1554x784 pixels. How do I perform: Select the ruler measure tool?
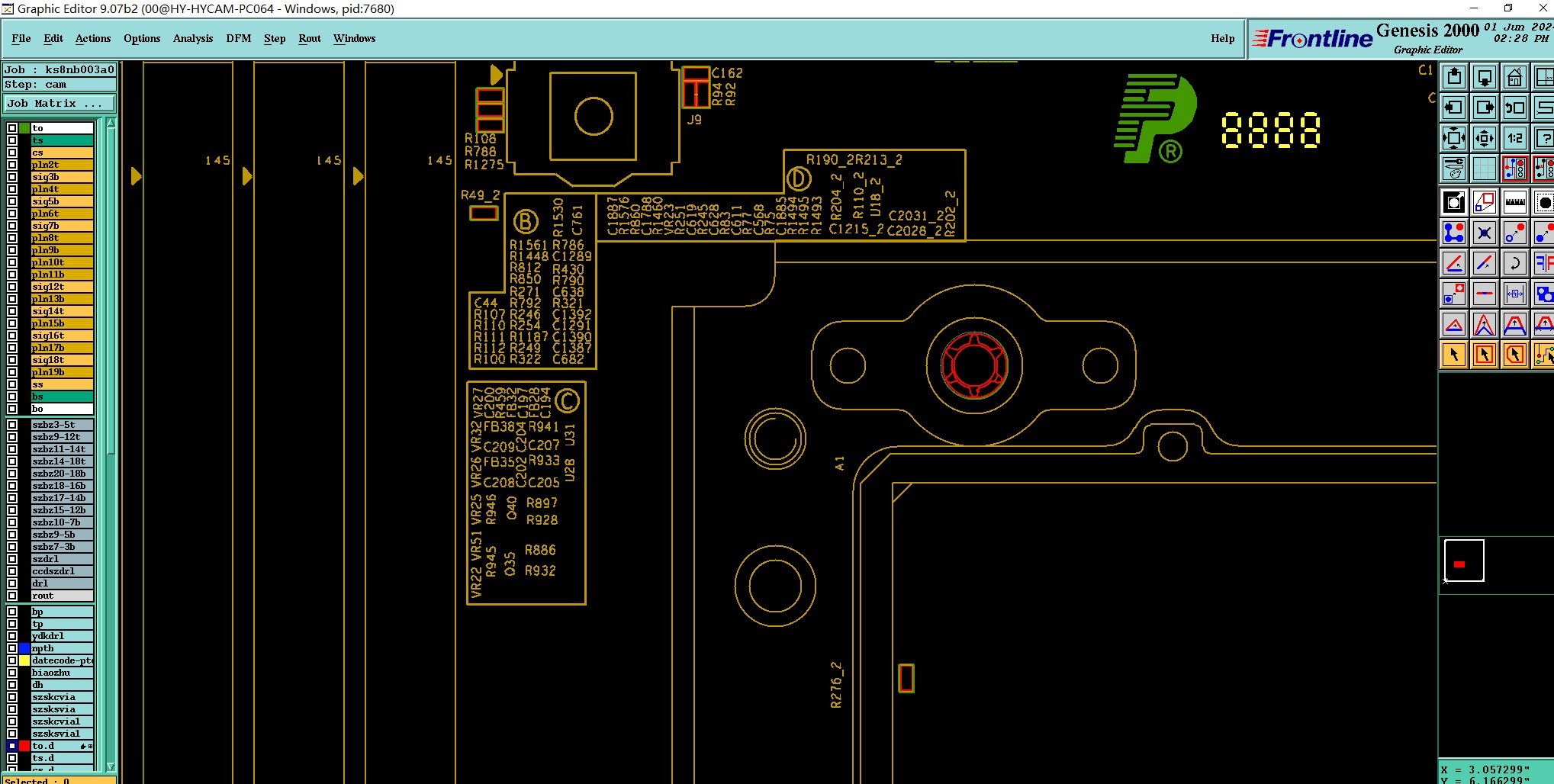(x=1515, y=202)
